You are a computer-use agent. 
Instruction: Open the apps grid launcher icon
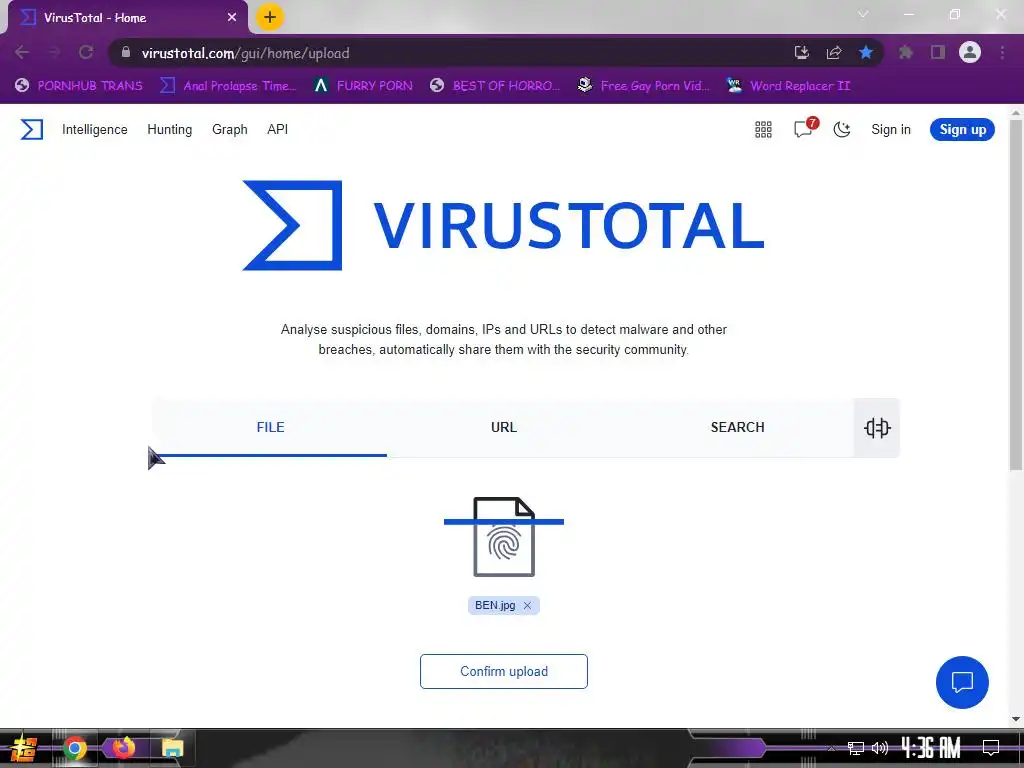[x=763, y=129]
